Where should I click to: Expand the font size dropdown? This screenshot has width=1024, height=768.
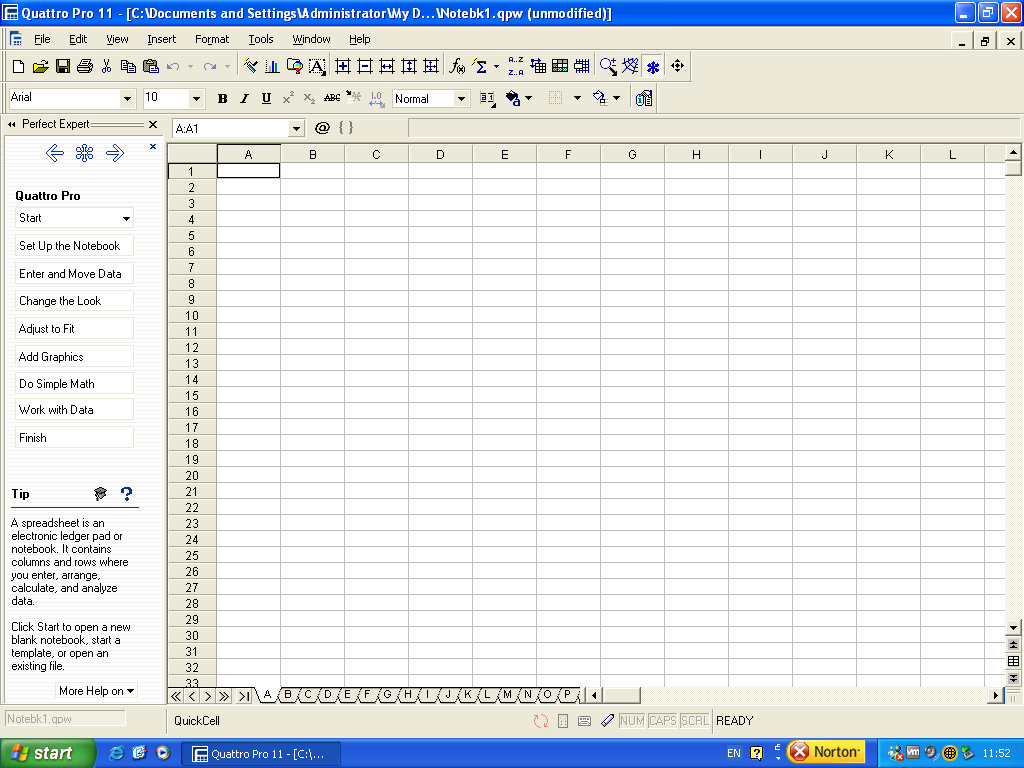pyautogui.click(x=196, y=98)
